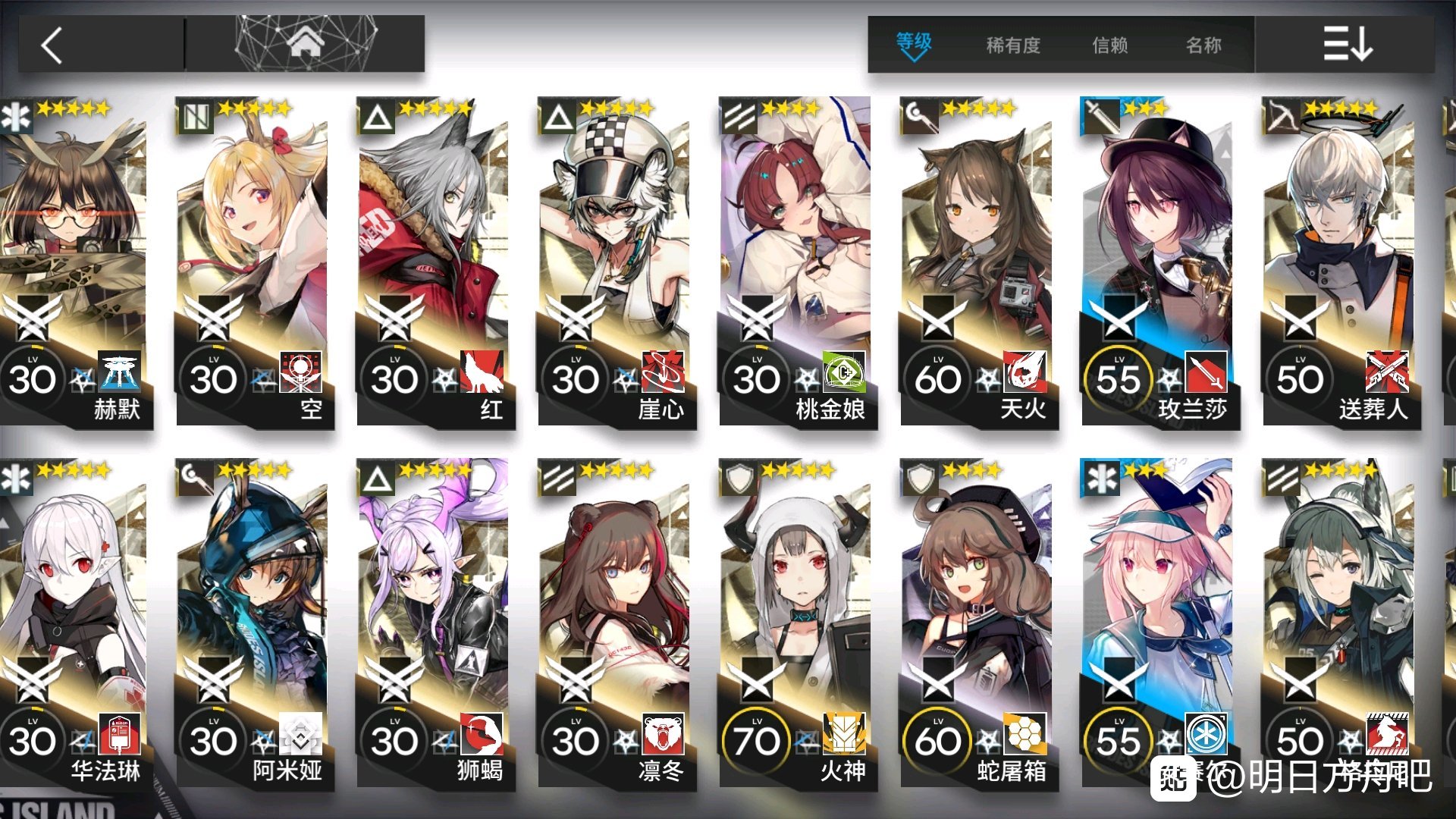The image size is (1456, 819).
Task: Open 赫默 operator card
Action: (x=74, y=263)
